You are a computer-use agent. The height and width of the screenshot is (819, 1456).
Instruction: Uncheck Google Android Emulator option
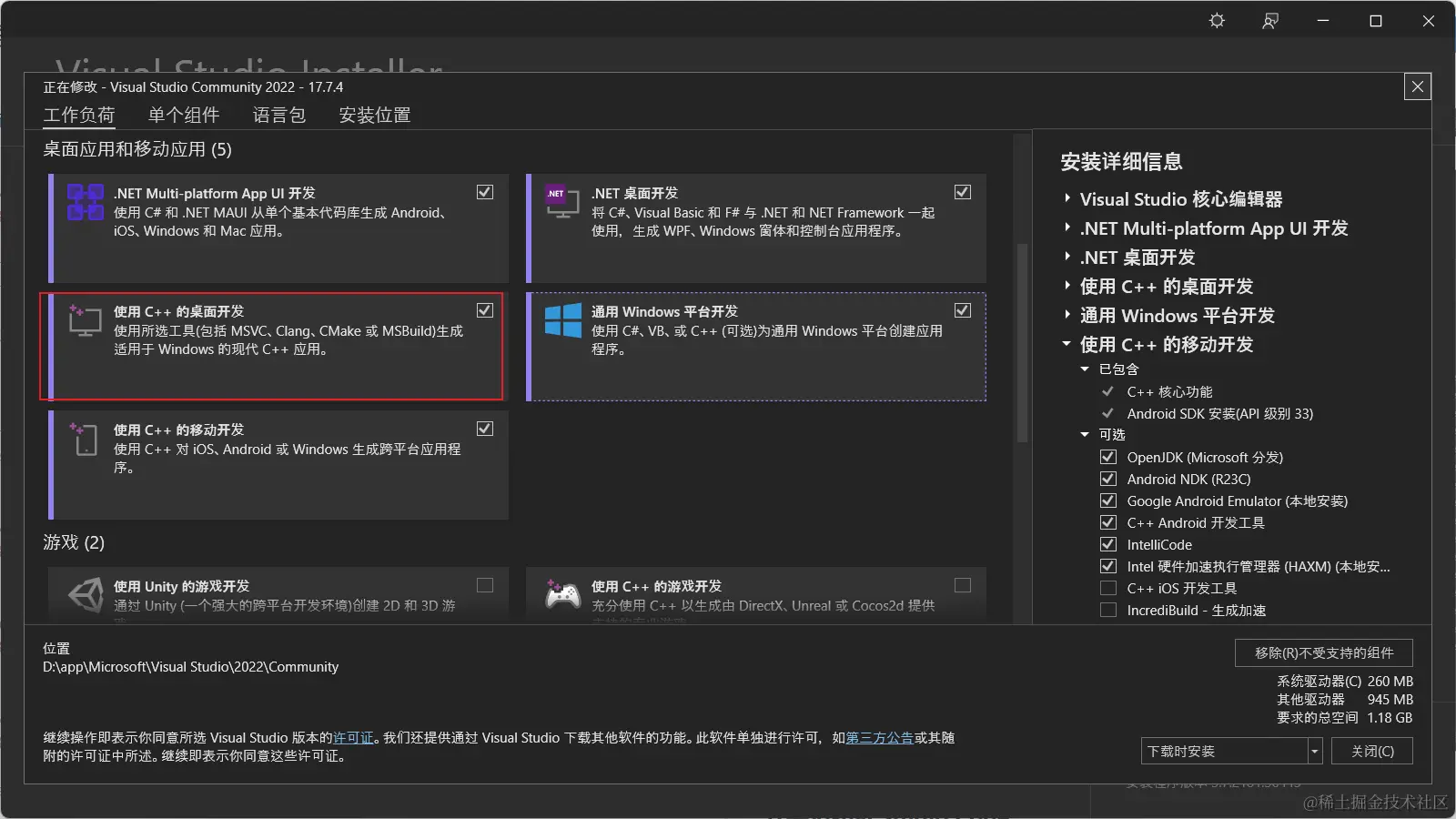pos(1108,500)
